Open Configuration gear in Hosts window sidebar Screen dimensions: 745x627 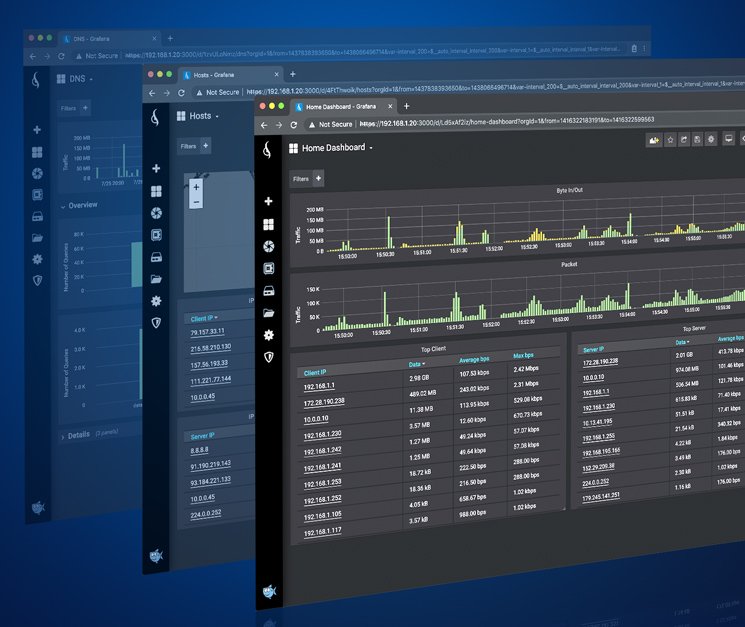tap(156, 301)
